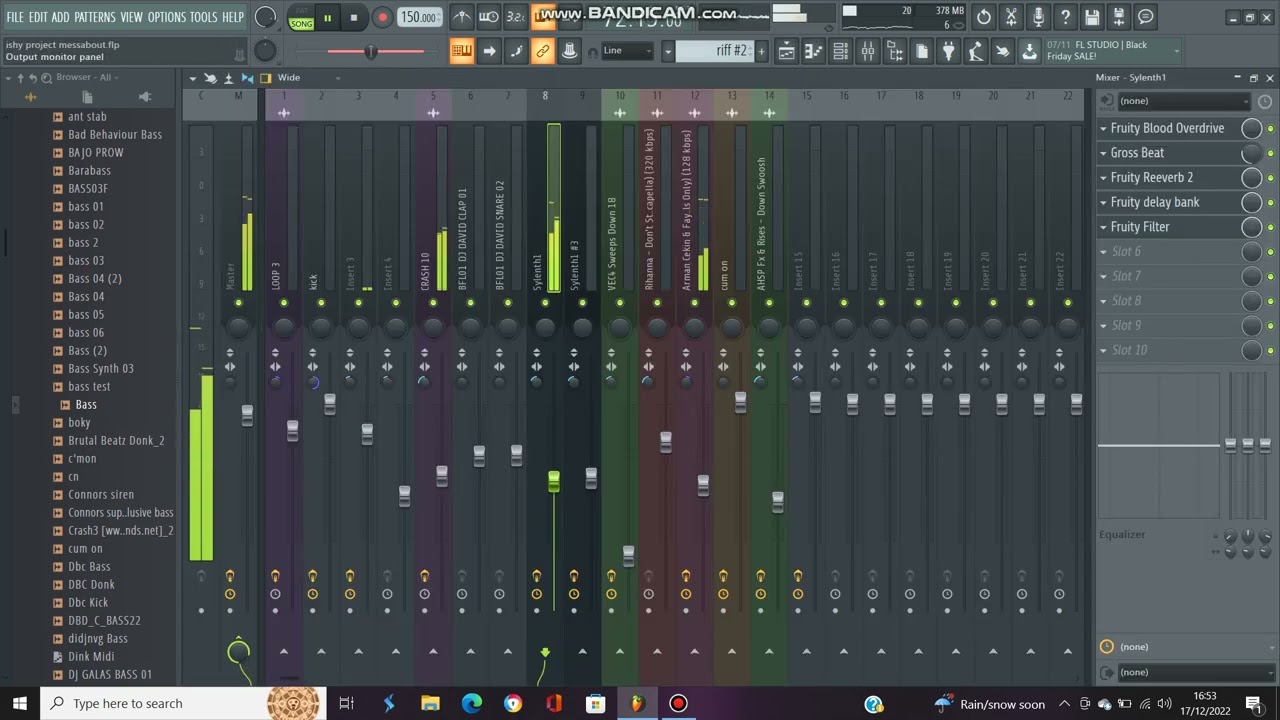Open the EDIT menu

point(38,17)
